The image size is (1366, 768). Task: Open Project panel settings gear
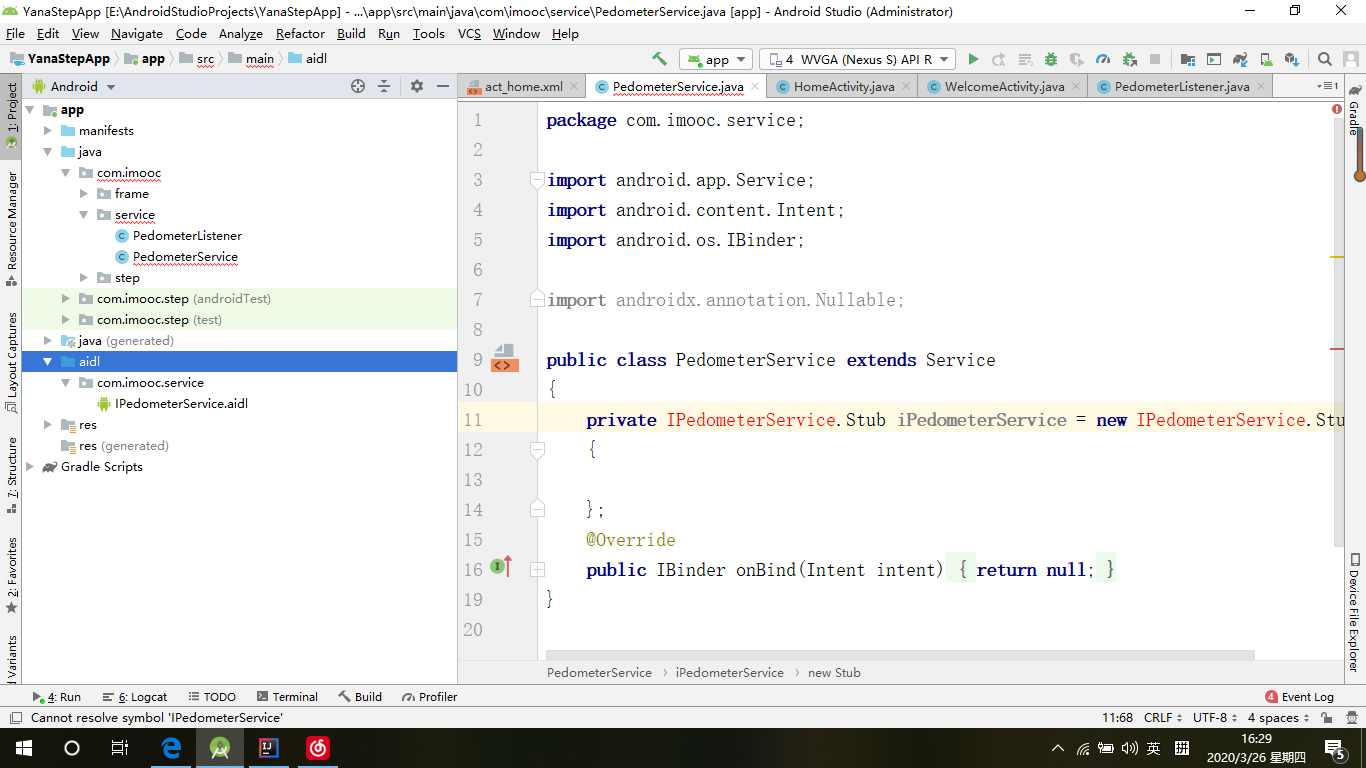(417, 87)
